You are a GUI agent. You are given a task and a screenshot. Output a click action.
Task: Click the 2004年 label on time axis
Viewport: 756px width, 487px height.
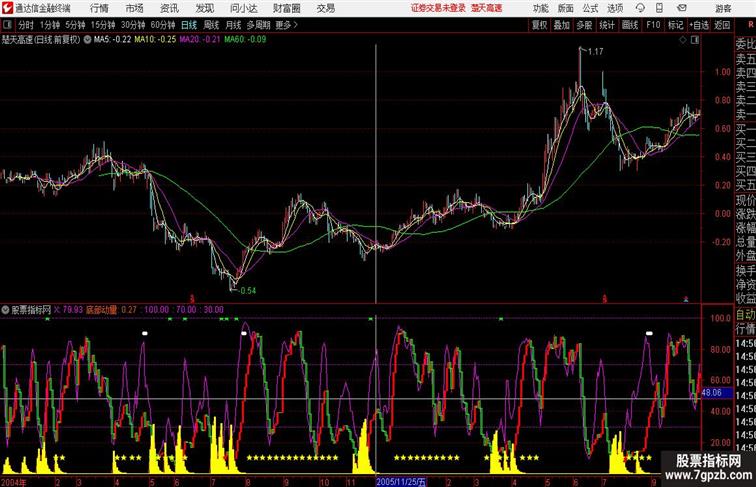pos(14,482)
